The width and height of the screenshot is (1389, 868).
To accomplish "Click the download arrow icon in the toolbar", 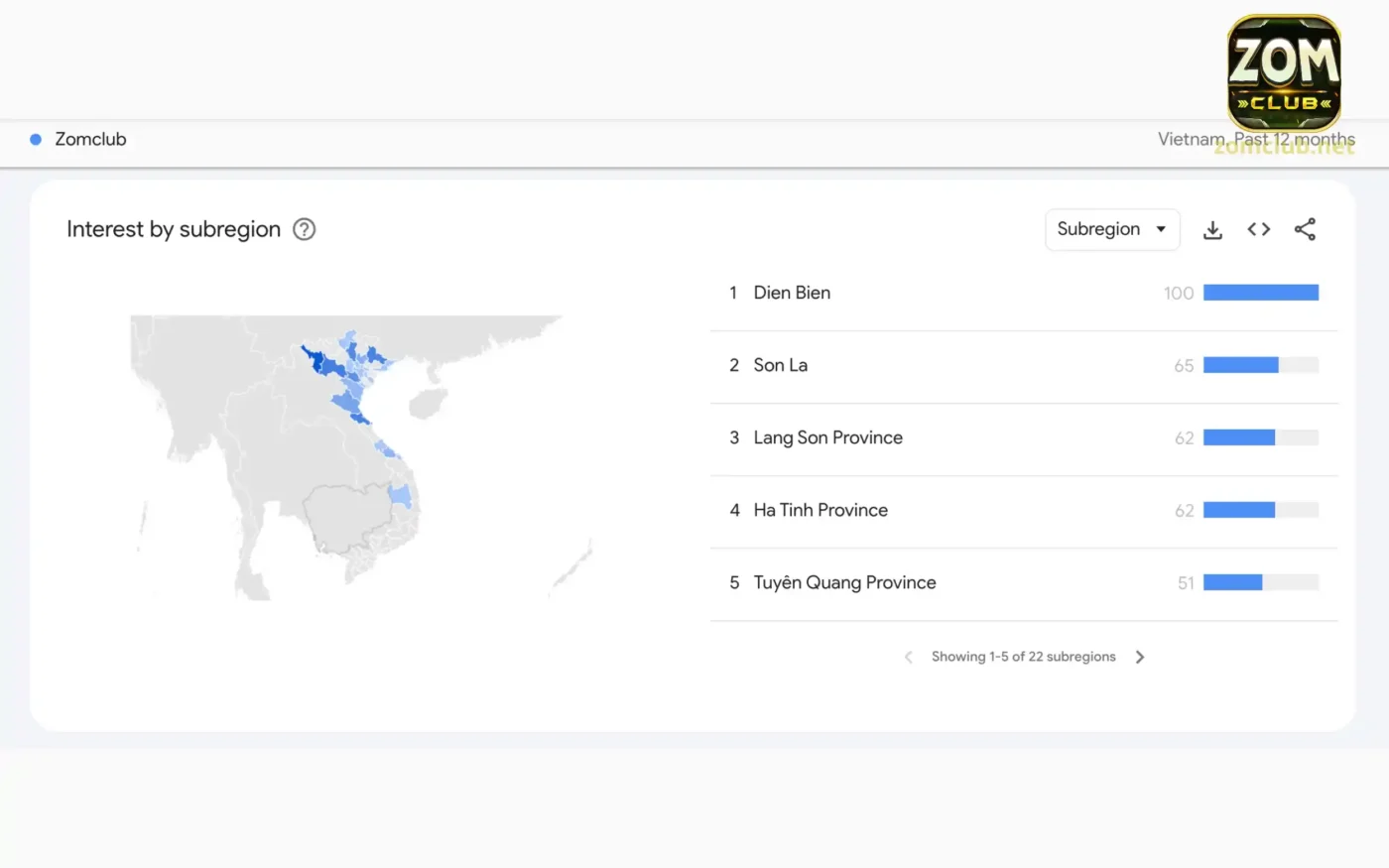I will (x=1212, y=229).
